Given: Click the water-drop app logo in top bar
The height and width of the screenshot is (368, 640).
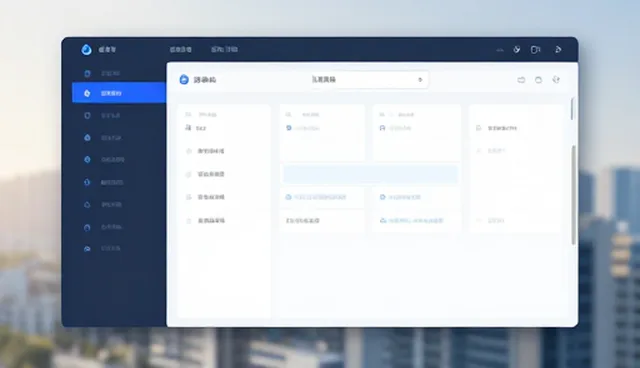Looking at the screenshot, I should pyautogui.click(x=86, y=49).
